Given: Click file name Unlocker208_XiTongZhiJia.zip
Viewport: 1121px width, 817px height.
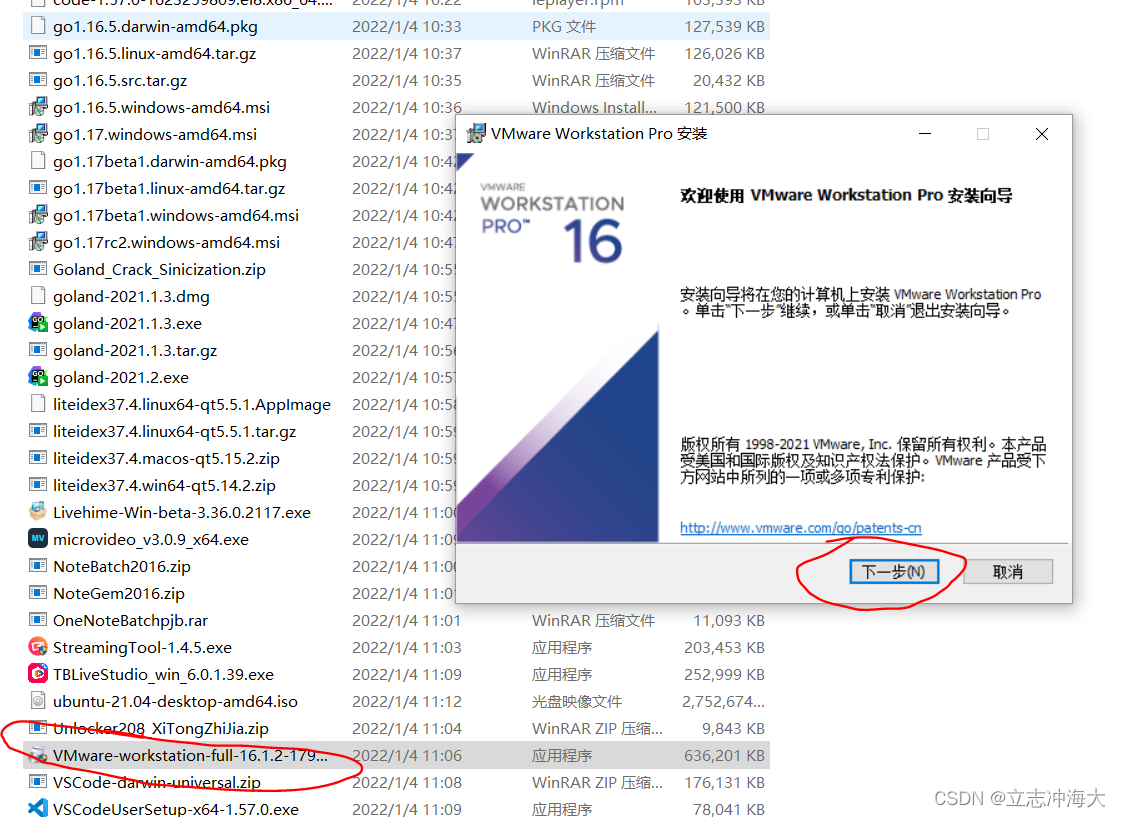Looking at the screenshot, I should pyautogui.click(x=161, y=728).
